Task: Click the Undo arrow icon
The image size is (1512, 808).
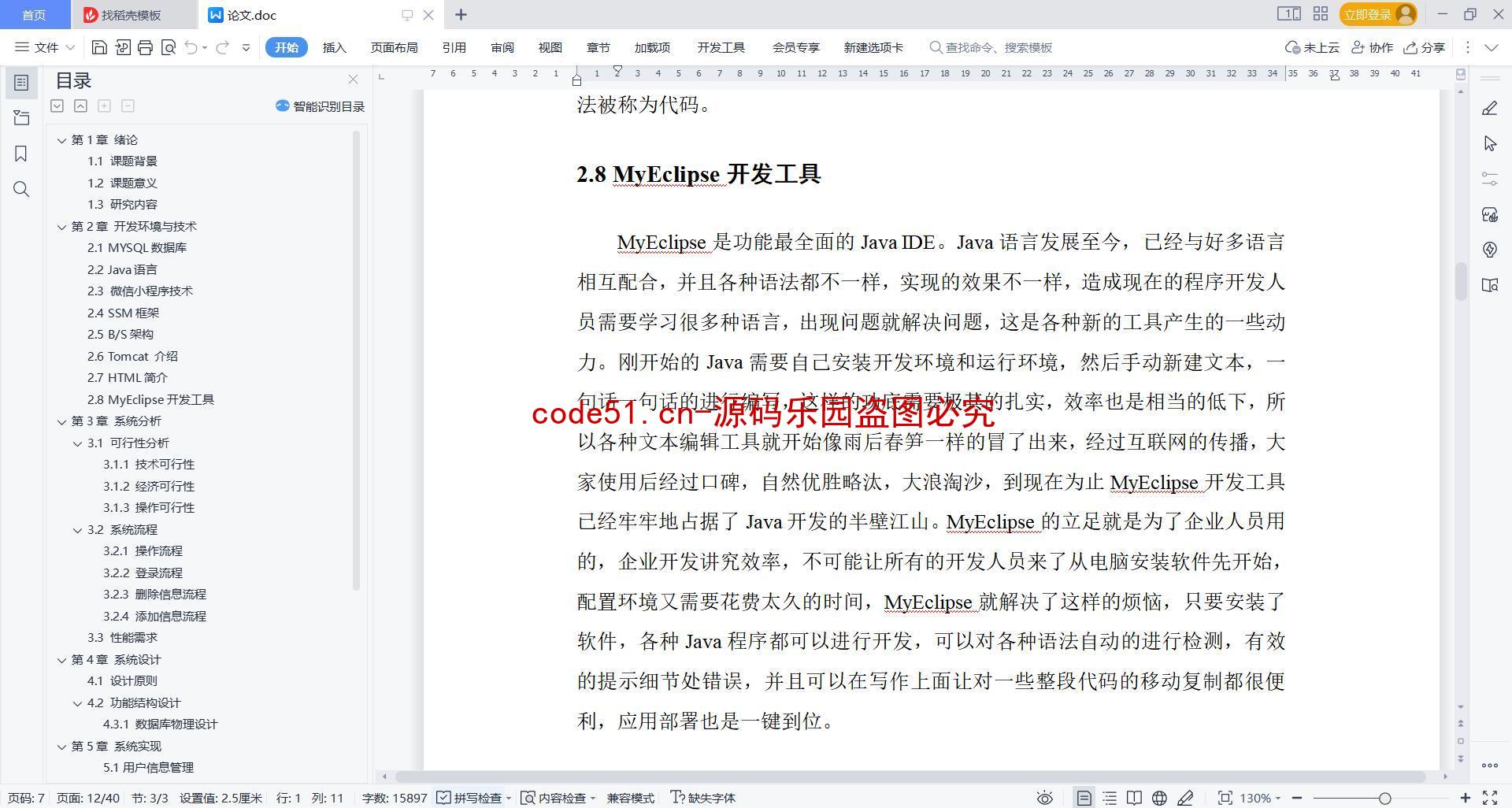Action: (191, 47)
